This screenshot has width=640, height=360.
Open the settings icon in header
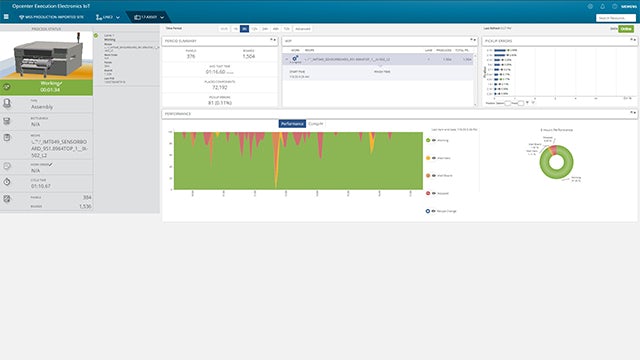(x=590, y=7)
